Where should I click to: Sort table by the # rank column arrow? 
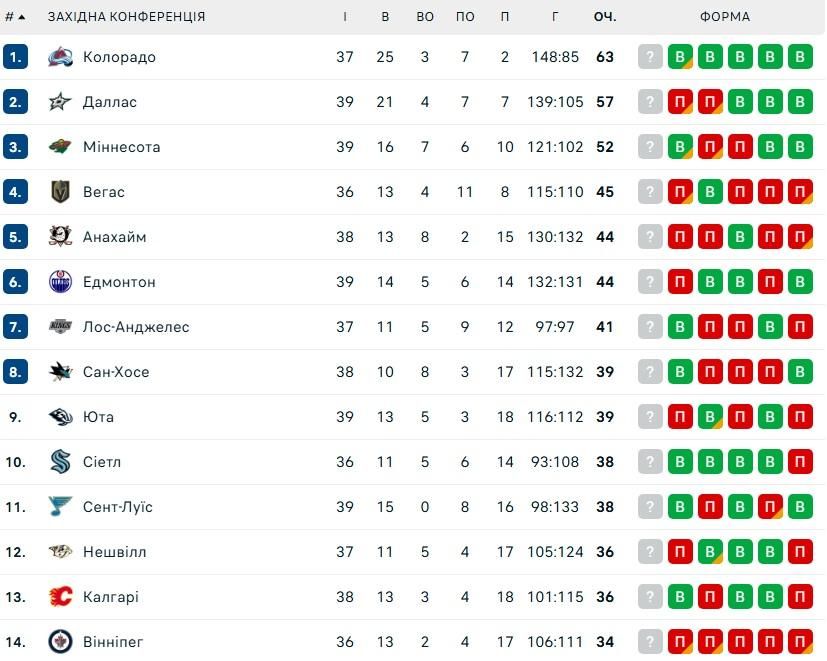pos(21,17)
